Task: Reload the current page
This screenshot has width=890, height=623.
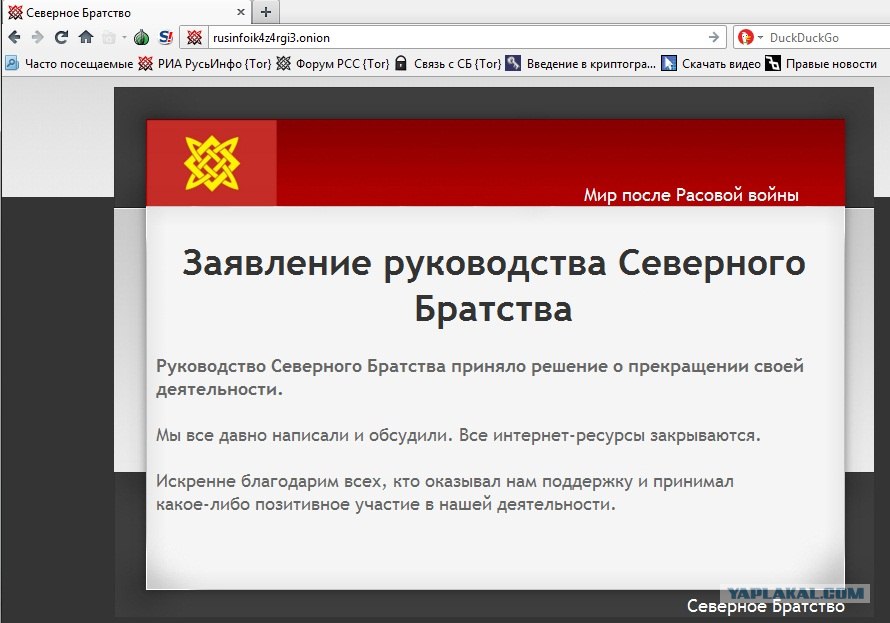Action: point(61,38)
